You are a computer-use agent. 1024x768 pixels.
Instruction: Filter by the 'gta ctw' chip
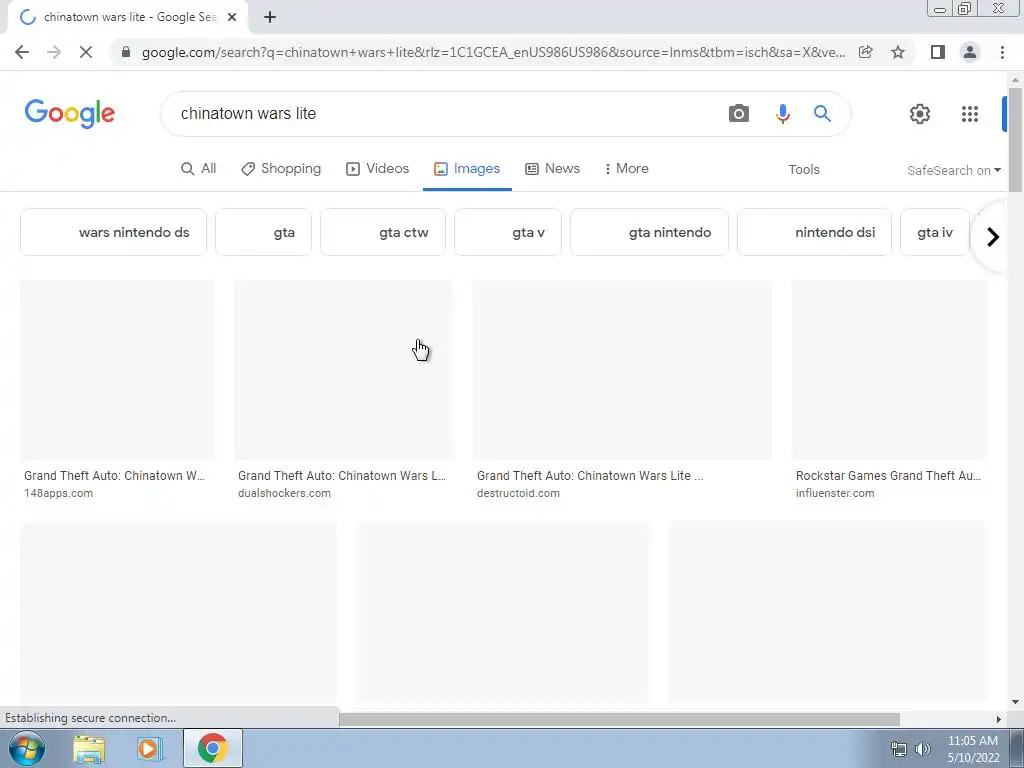coord(383,232)
